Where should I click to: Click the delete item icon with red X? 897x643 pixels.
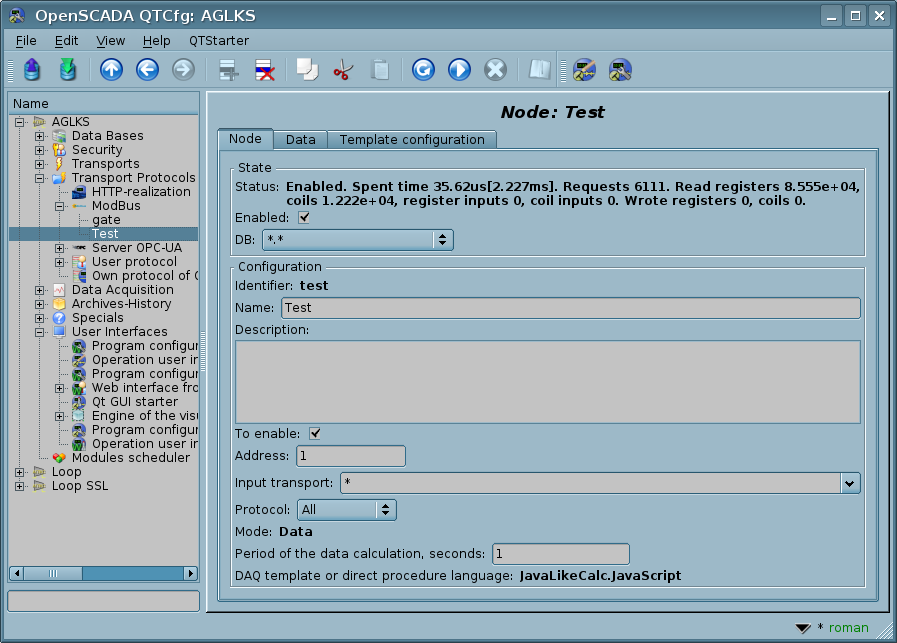click(265, 70)
